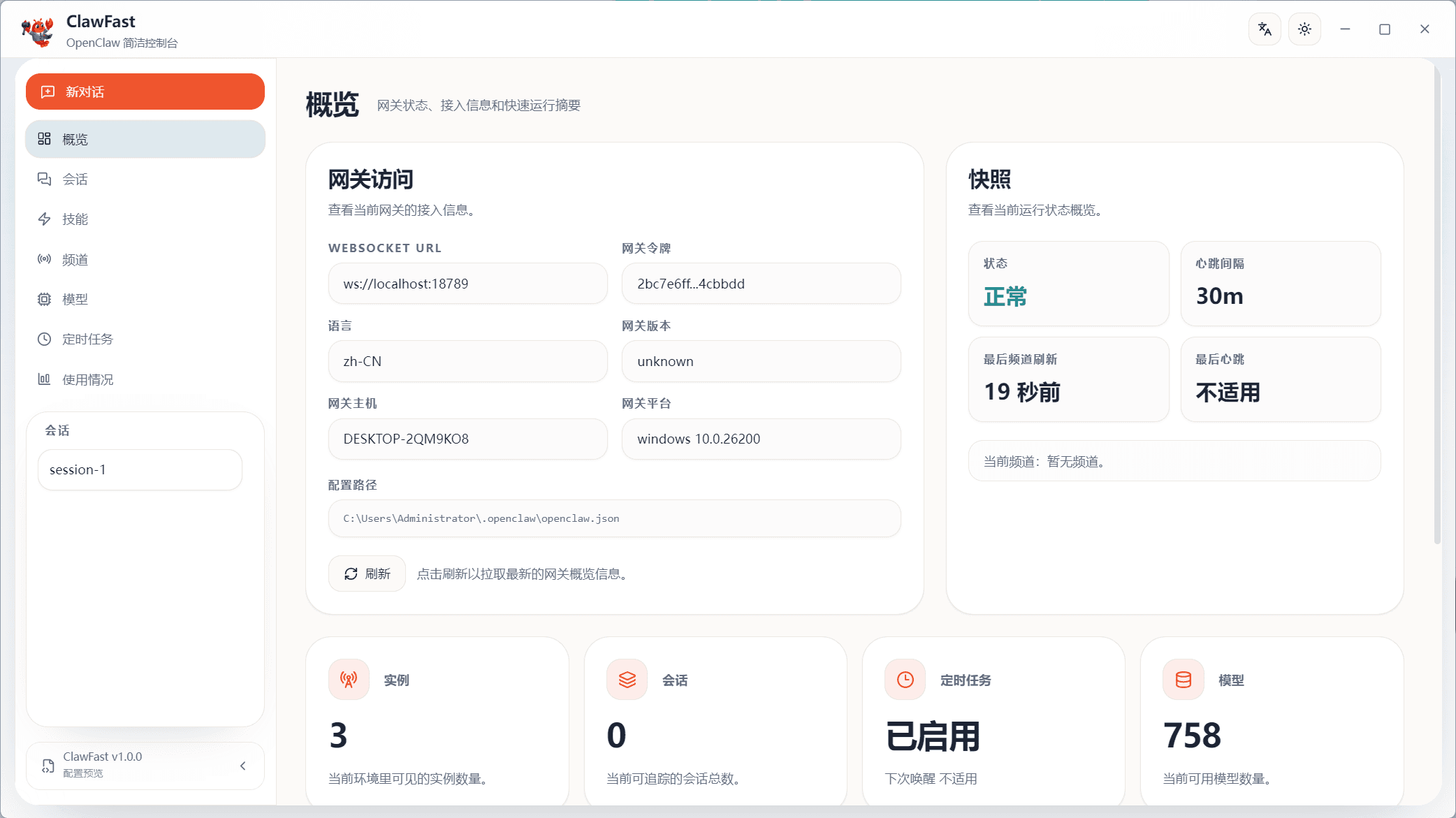Screen dimensions: 1456x818
Task: Click the 实例 antenna icon card
Action: click(x=349, y=679)
